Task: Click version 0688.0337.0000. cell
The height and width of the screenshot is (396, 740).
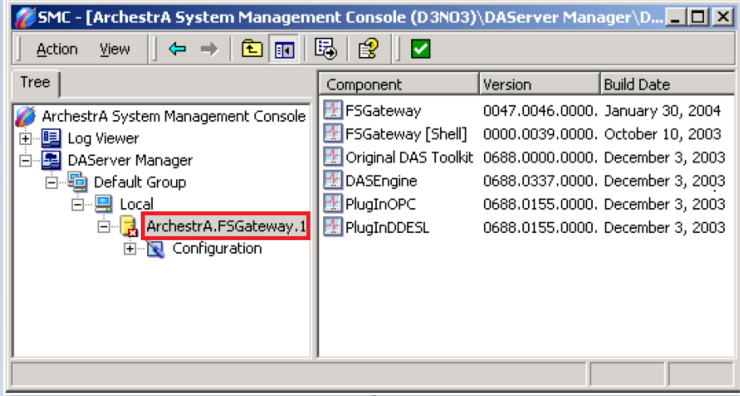Action: (540, 180)
